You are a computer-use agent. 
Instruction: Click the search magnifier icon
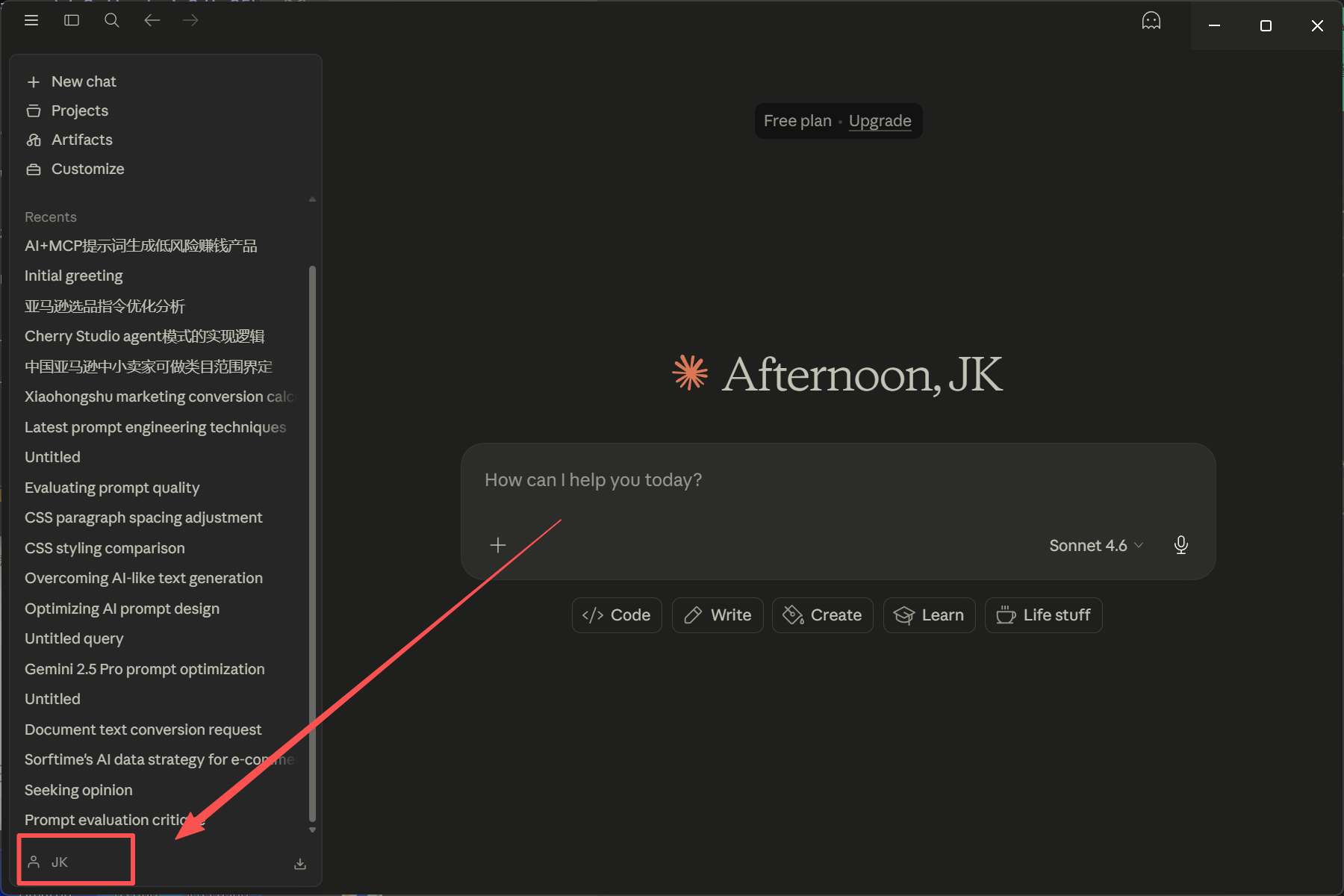tap(112, 20)
